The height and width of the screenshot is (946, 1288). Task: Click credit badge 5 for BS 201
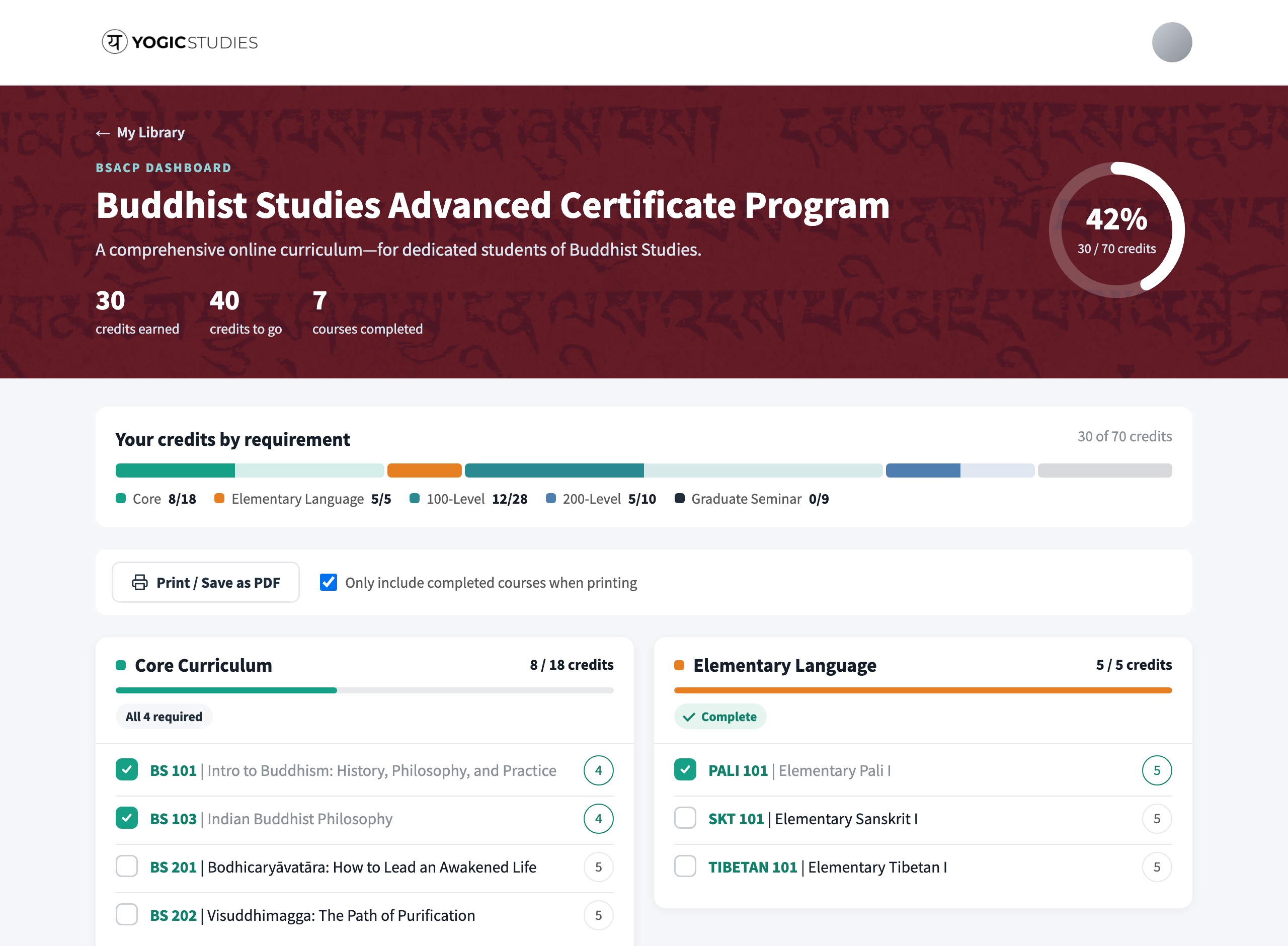(x=598, y=867)
